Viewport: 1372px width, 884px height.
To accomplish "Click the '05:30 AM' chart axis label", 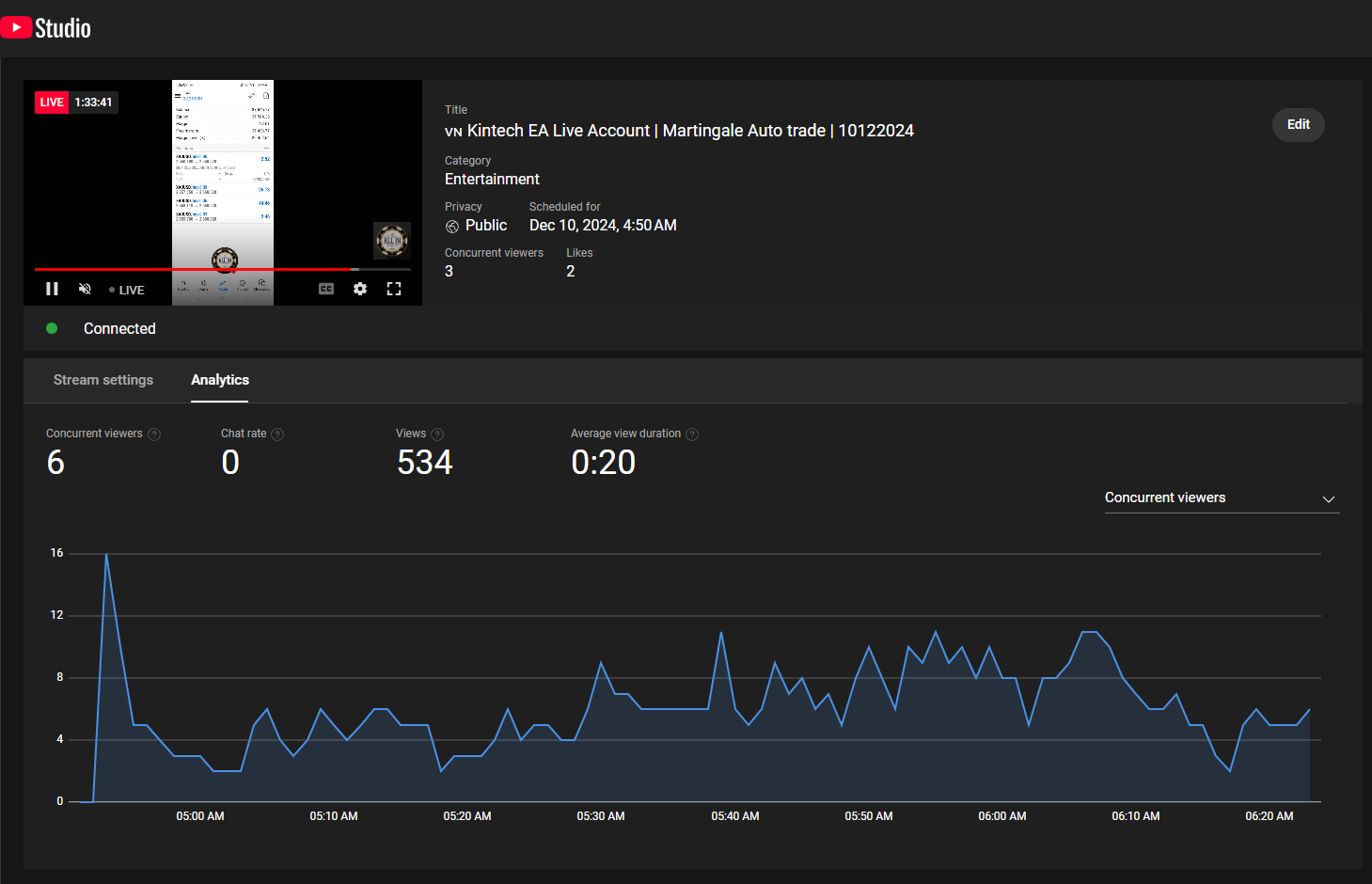I will [601, 816].
